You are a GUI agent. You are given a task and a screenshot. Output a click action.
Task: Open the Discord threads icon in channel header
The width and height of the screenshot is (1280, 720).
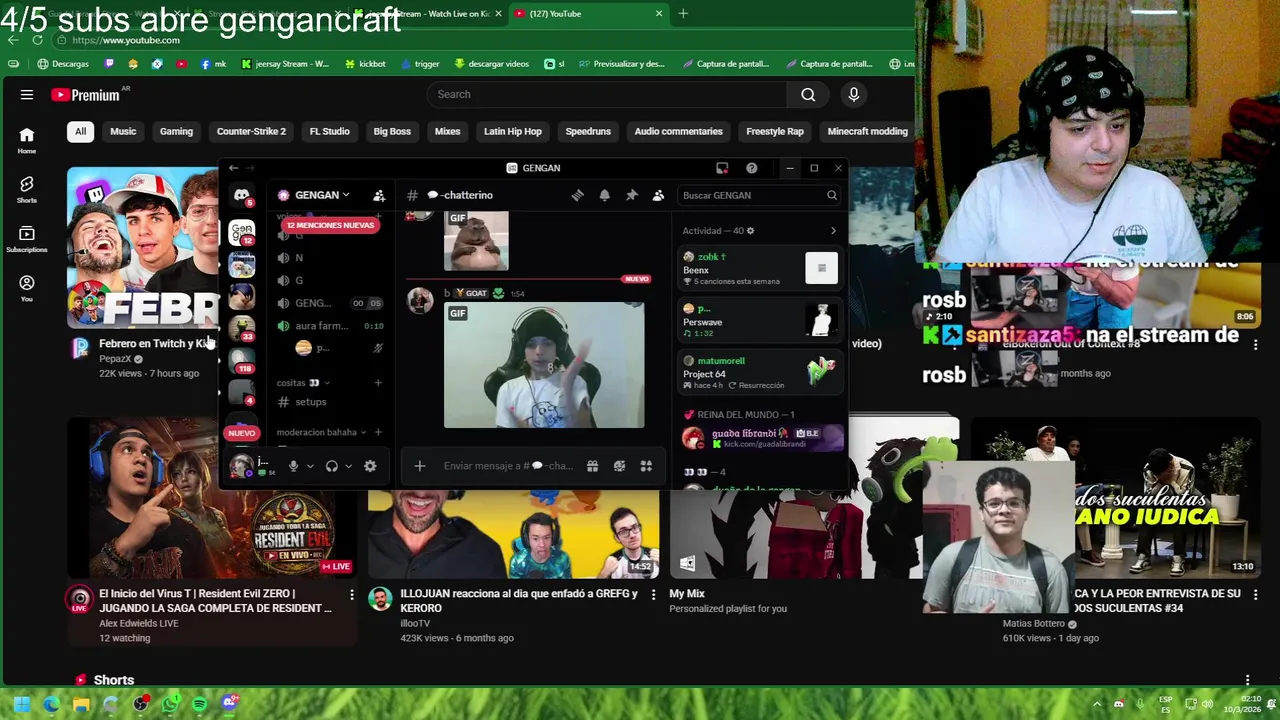point(577,195)
